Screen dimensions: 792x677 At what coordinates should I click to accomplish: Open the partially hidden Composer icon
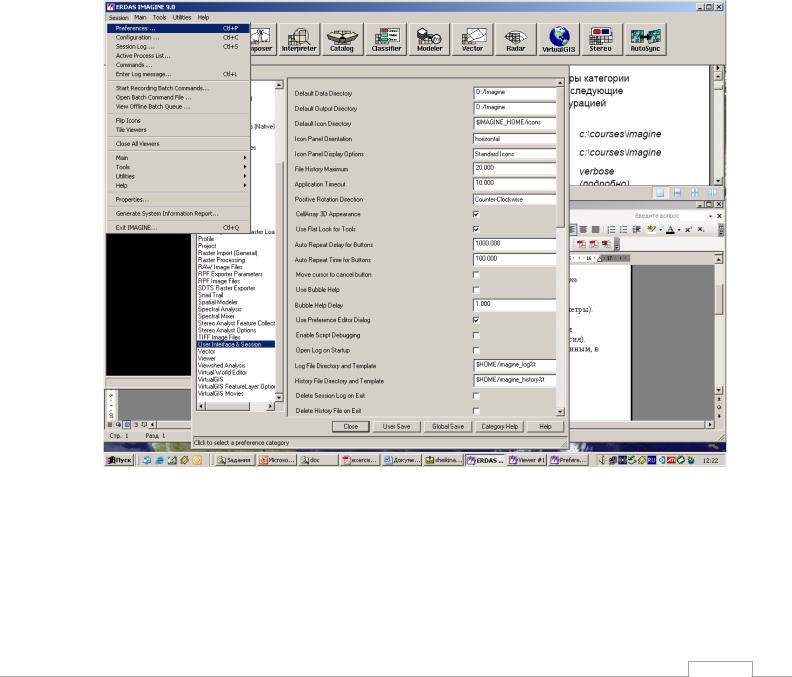(263, 39)
